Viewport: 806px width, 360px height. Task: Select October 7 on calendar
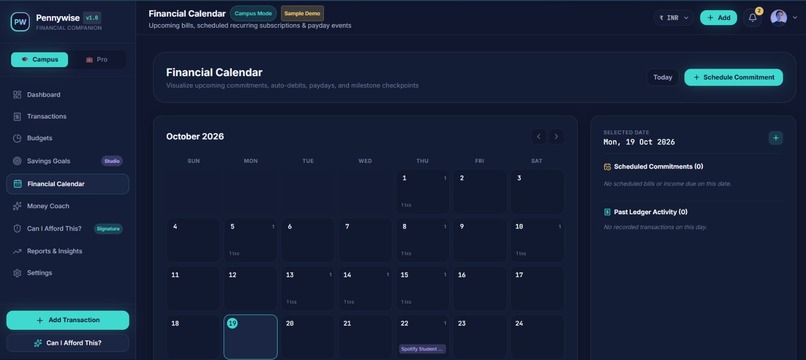pyautogui.click(x=365, y=240)
